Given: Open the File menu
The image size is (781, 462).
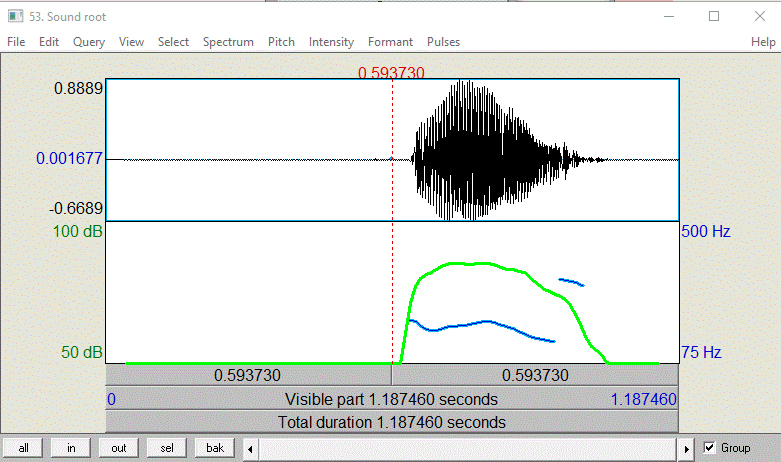Looking at the screenshot, I should click(x=16, y=42).
